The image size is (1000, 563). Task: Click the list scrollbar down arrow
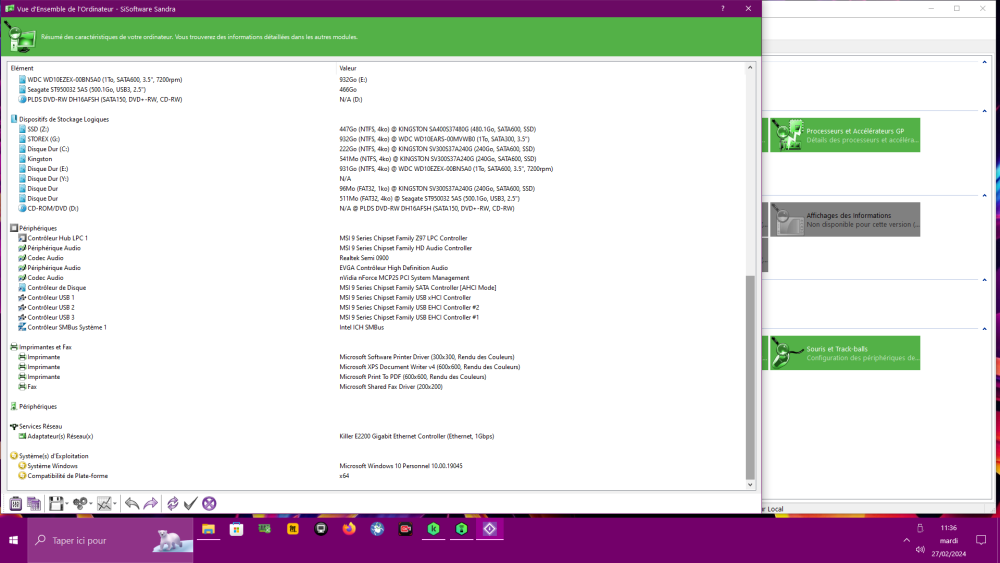[x=750, y=485]
